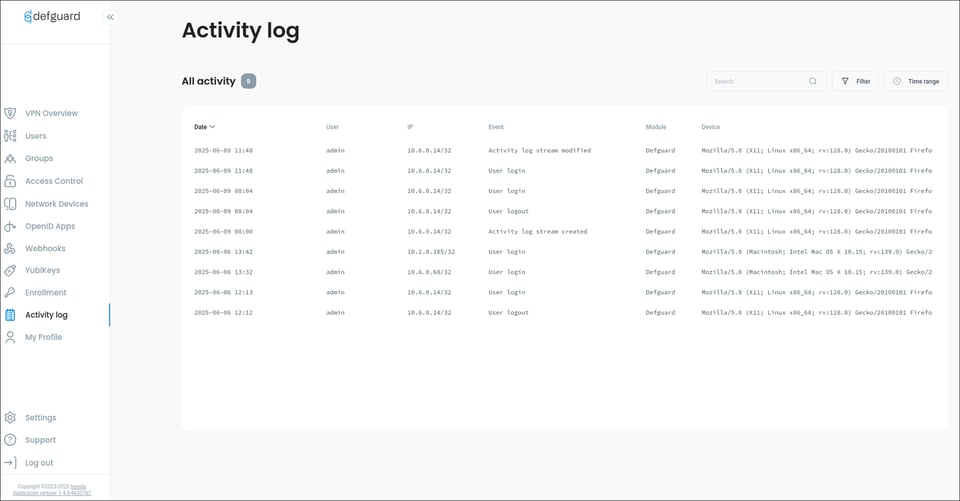Click the Search input field
The image size is (960, 501).
coord(756,81)
